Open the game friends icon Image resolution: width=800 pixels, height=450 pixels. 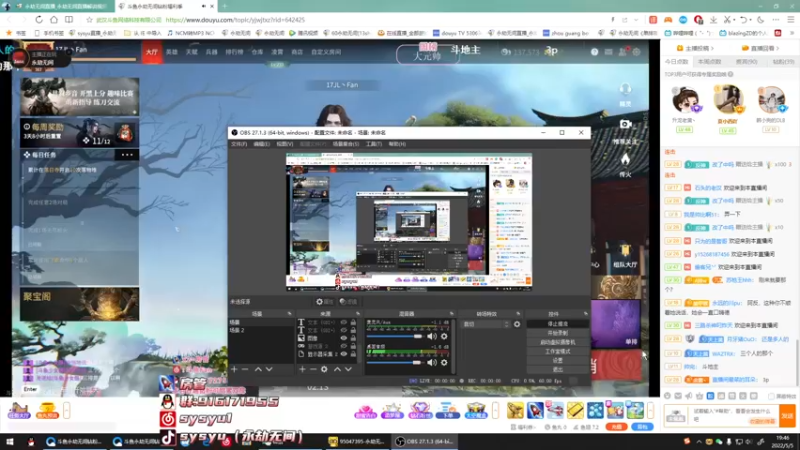pos(622,52)
